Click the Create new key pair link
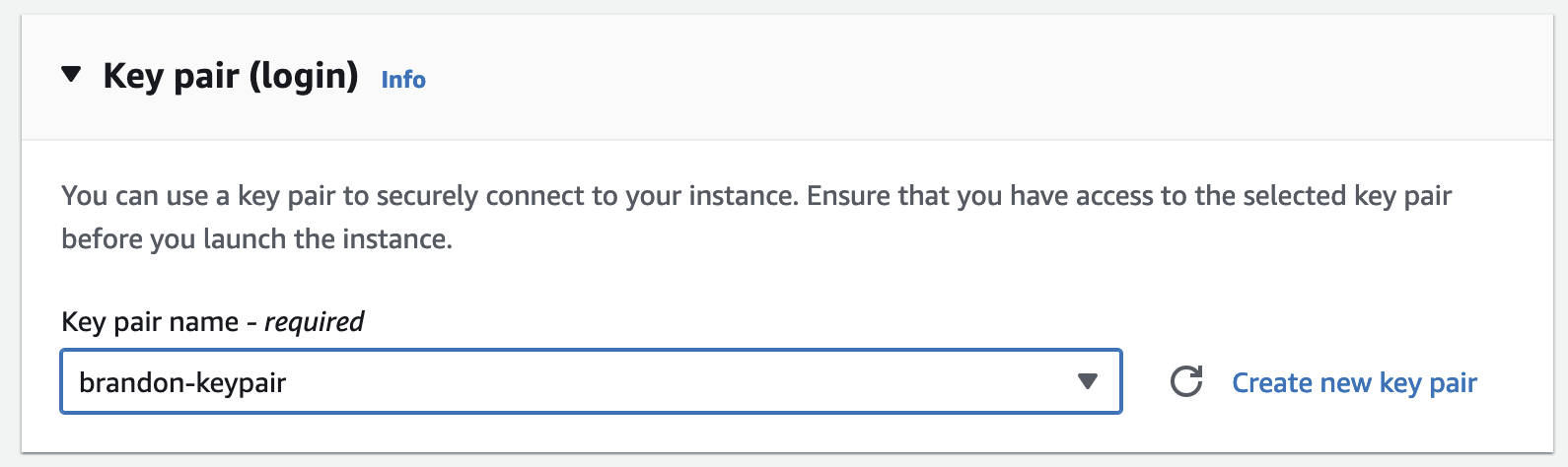This screenshot has height=467, width=1568. pyautogui.click(x=1354, y=382)
